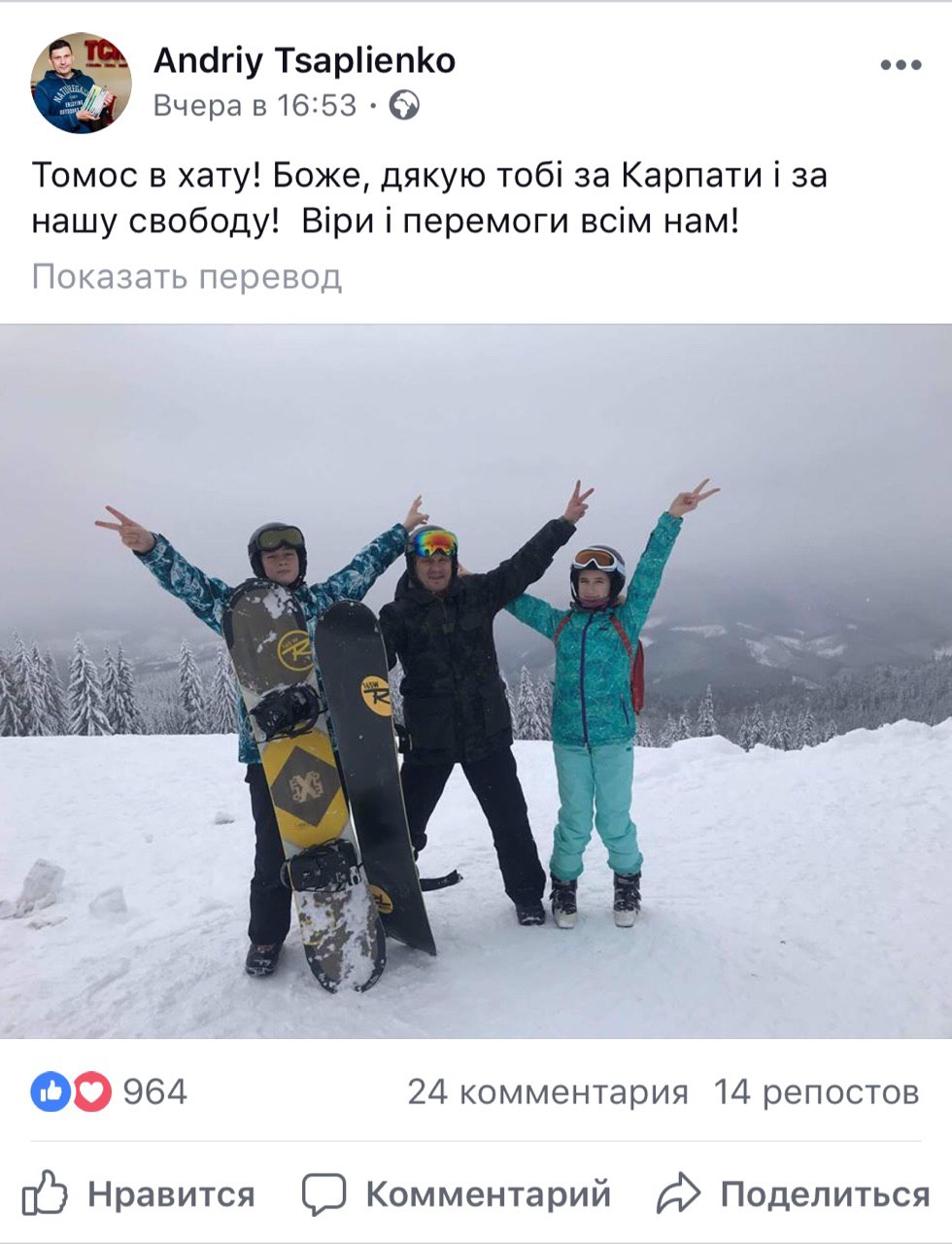Open the 24 комментария comments list
The width and height of the screenshot is (952, 1244).
coord(548,1092)
